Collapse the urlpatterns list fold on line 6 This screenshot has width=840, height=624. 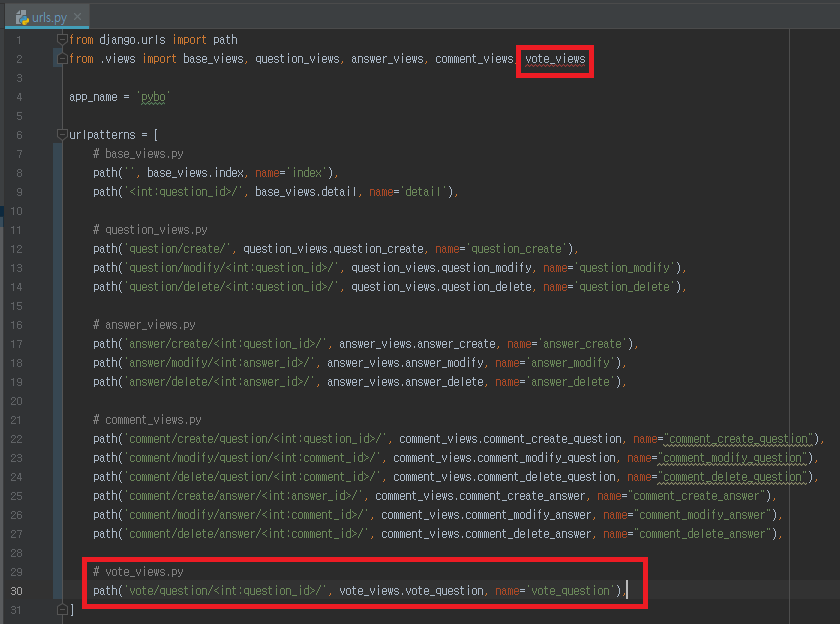tap(62, 134)
